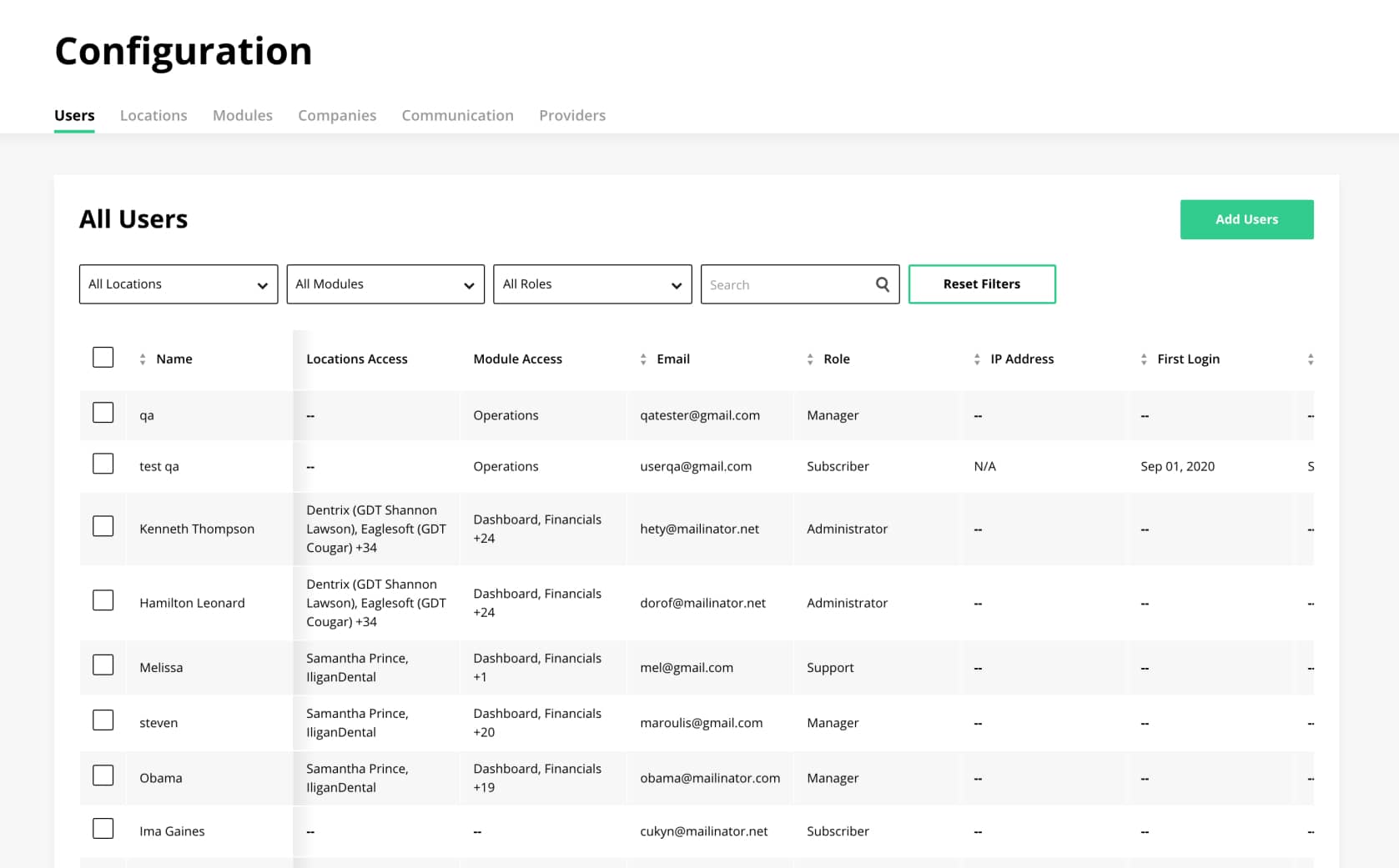Sort by Email column arrows
Viewport: 1399px width, 868px height.
[x=643, y=359]
